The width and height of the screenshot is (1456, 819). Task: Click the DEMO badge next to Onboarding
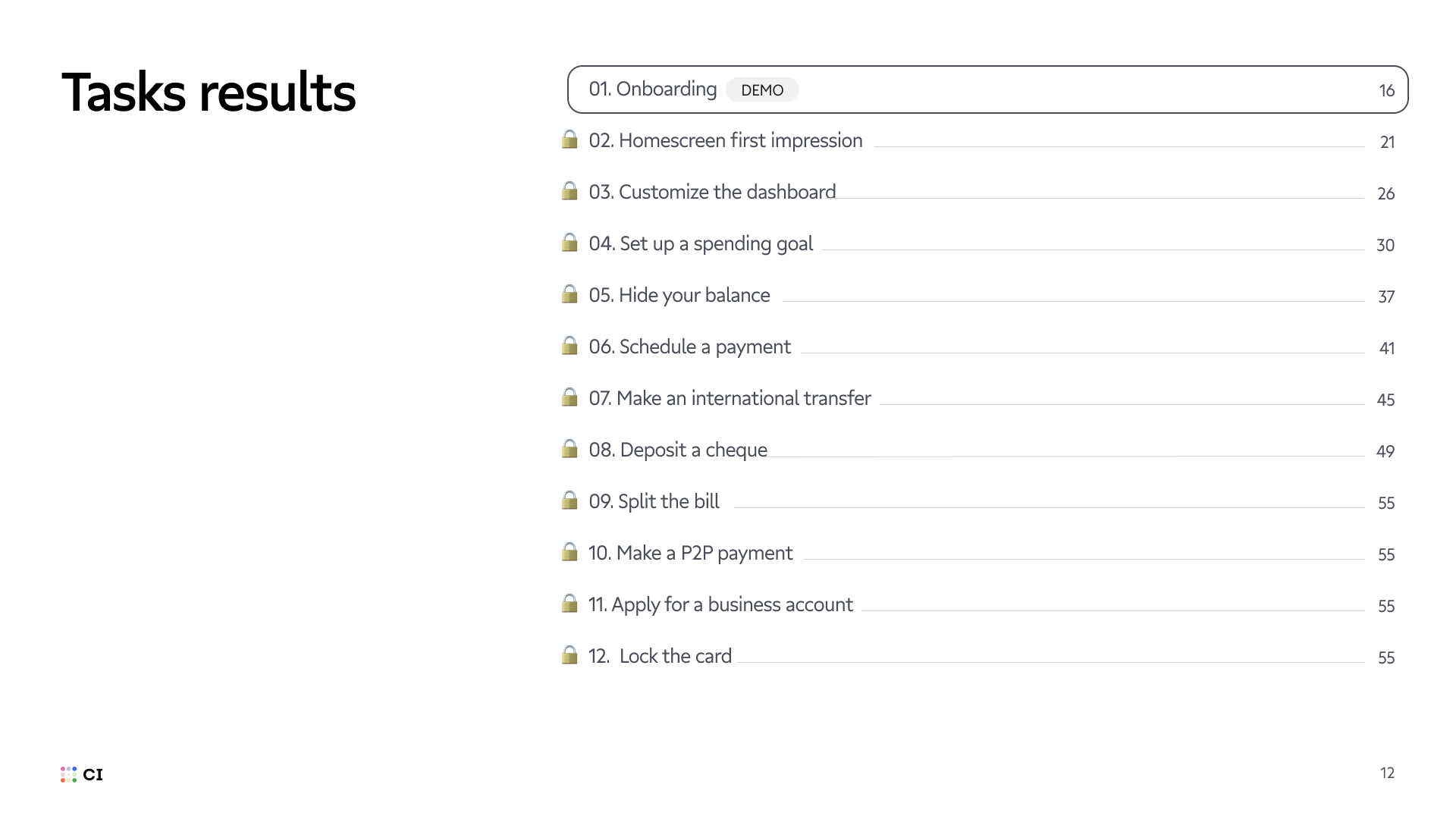click(762, 90)
